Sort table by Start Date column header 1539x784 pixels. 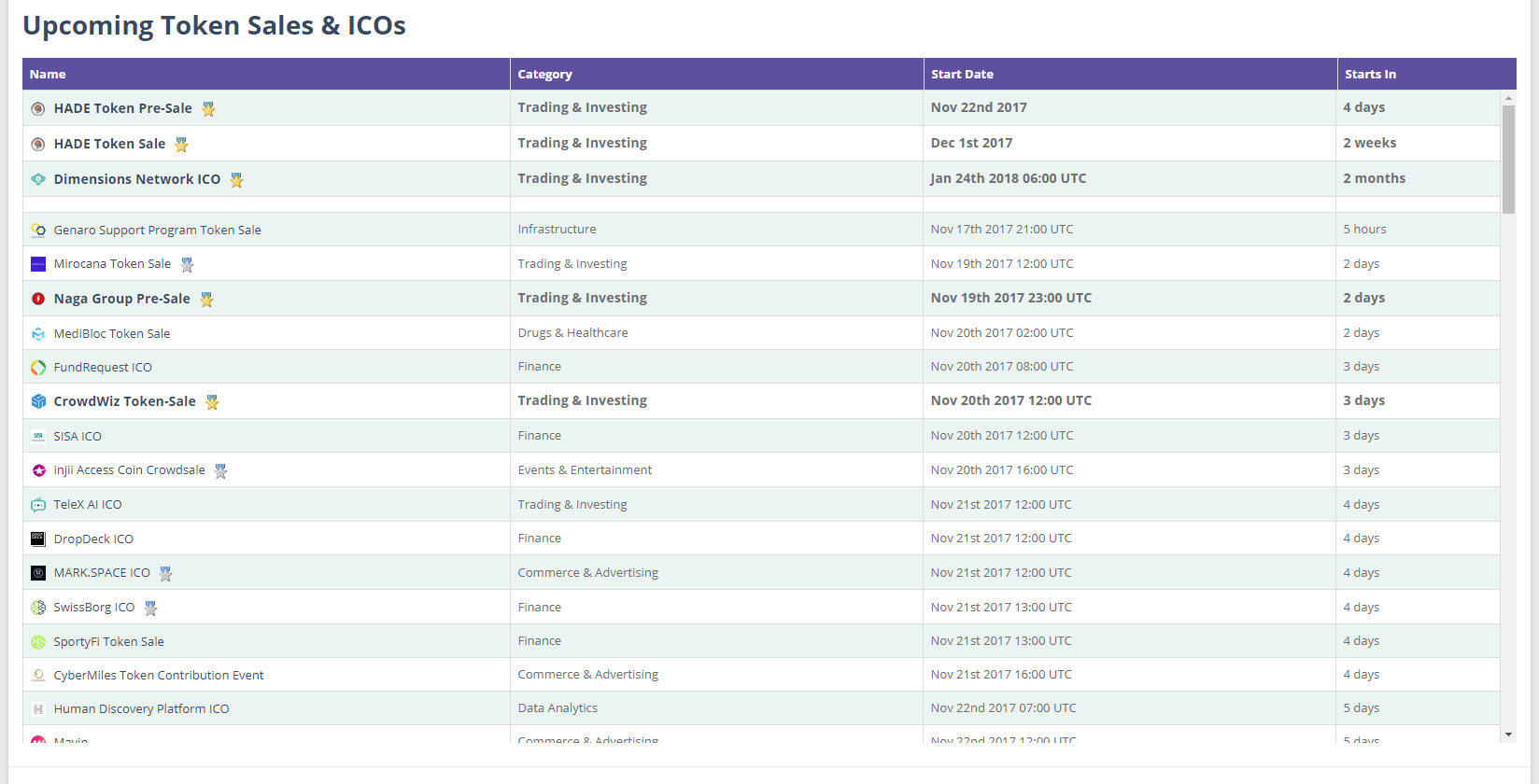point(1131,75)
